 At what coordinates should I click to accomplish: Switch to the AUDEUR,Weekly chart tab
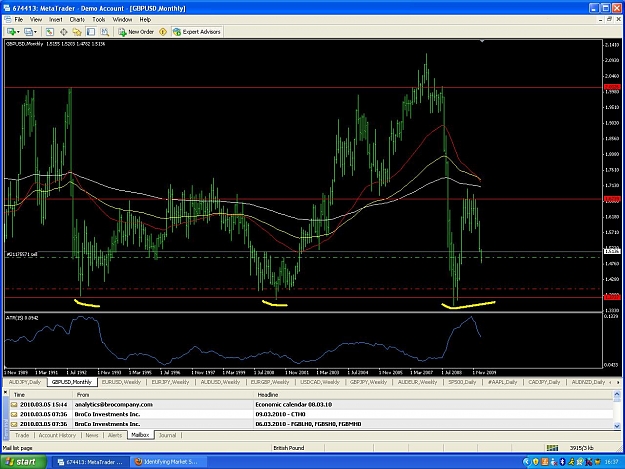click(417, 382)
